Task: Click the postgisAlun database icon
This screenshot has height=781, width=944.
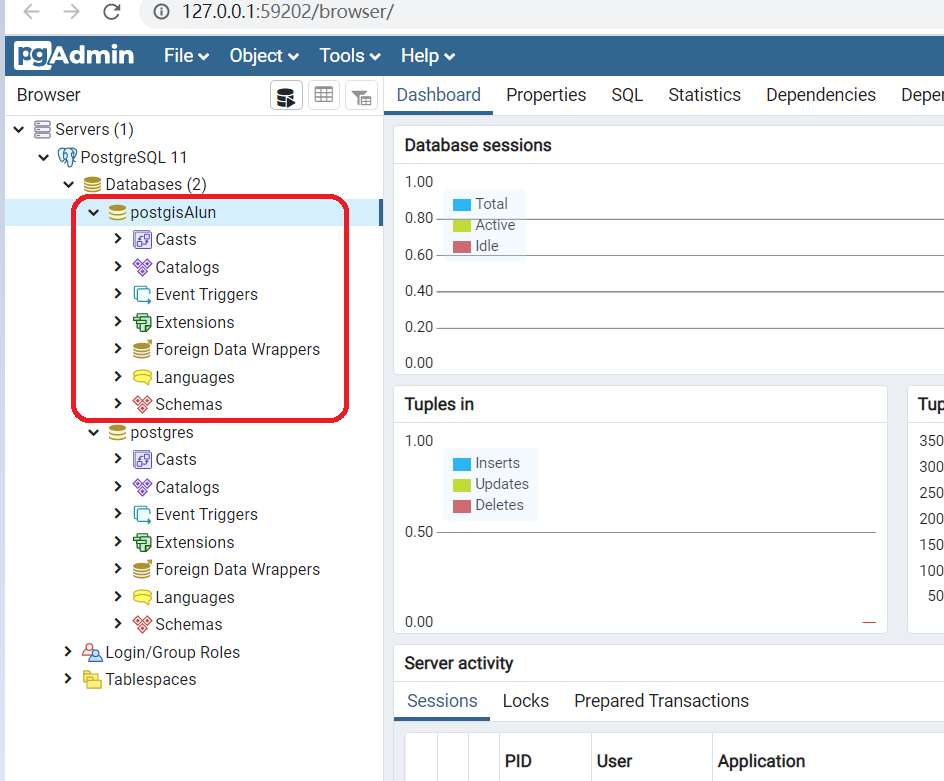Action: click(117, 213)
